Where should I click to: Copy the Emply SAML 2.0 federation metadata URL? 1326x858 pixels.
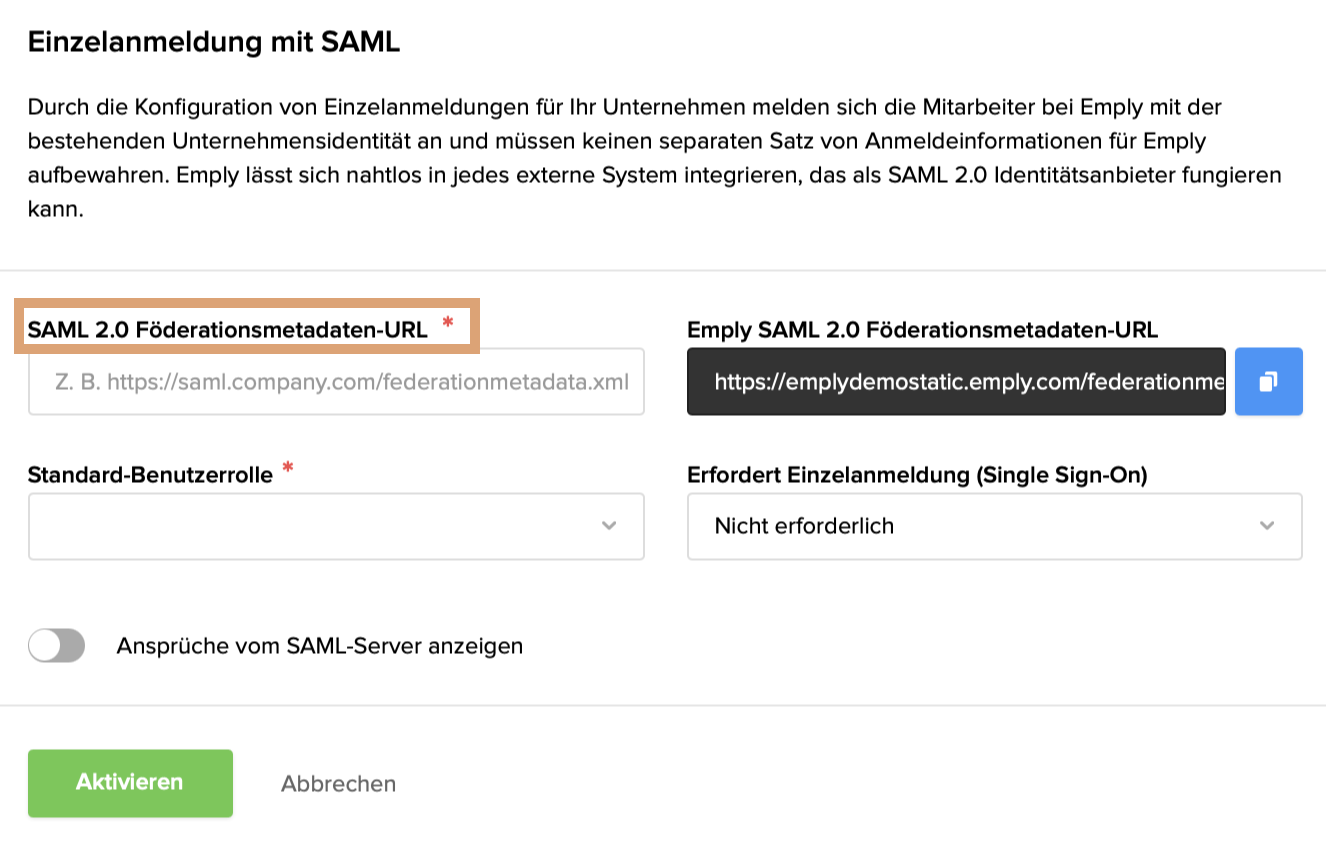[1268, 381]
